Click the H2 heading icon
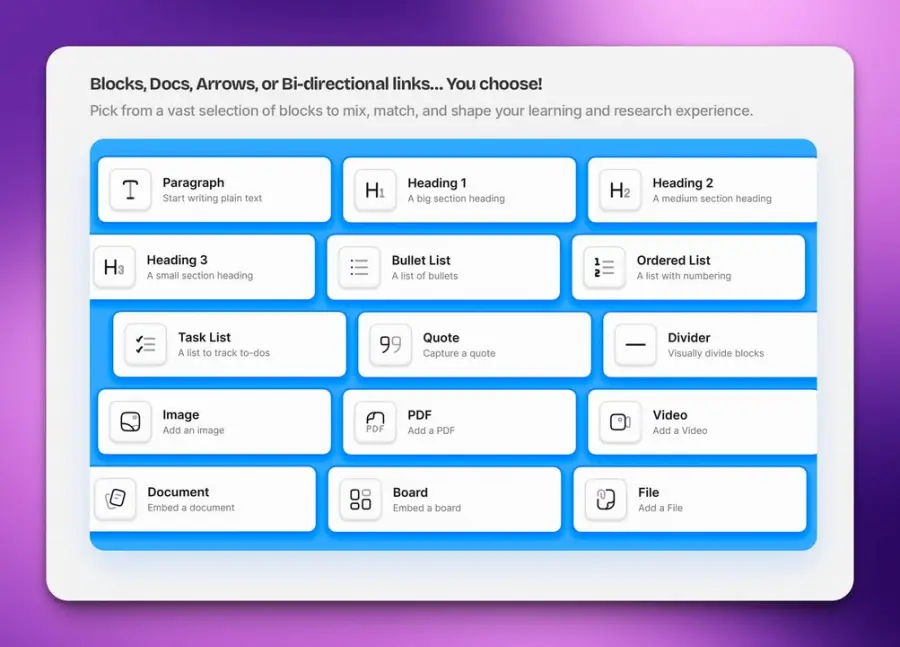 coord(620,190)
